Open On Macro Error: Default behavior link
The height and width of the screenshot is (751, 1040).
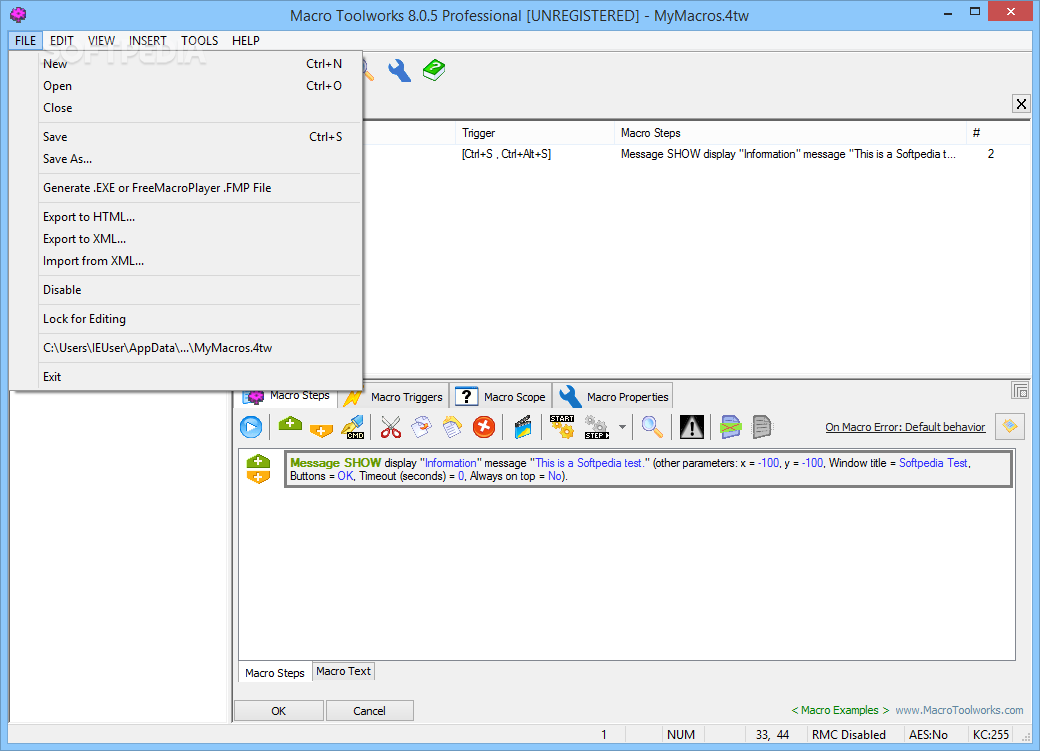(905, 427)
